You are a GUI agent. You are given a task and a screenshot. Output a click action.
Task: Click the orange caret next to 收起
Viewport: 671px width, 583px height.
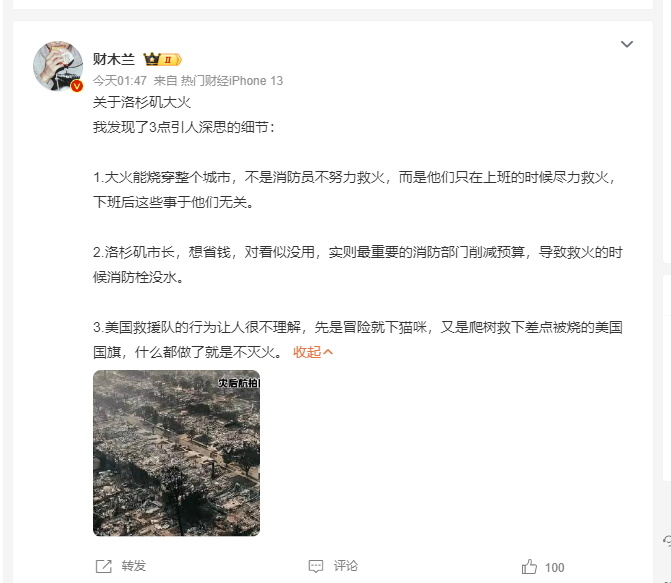coord(328,352)
